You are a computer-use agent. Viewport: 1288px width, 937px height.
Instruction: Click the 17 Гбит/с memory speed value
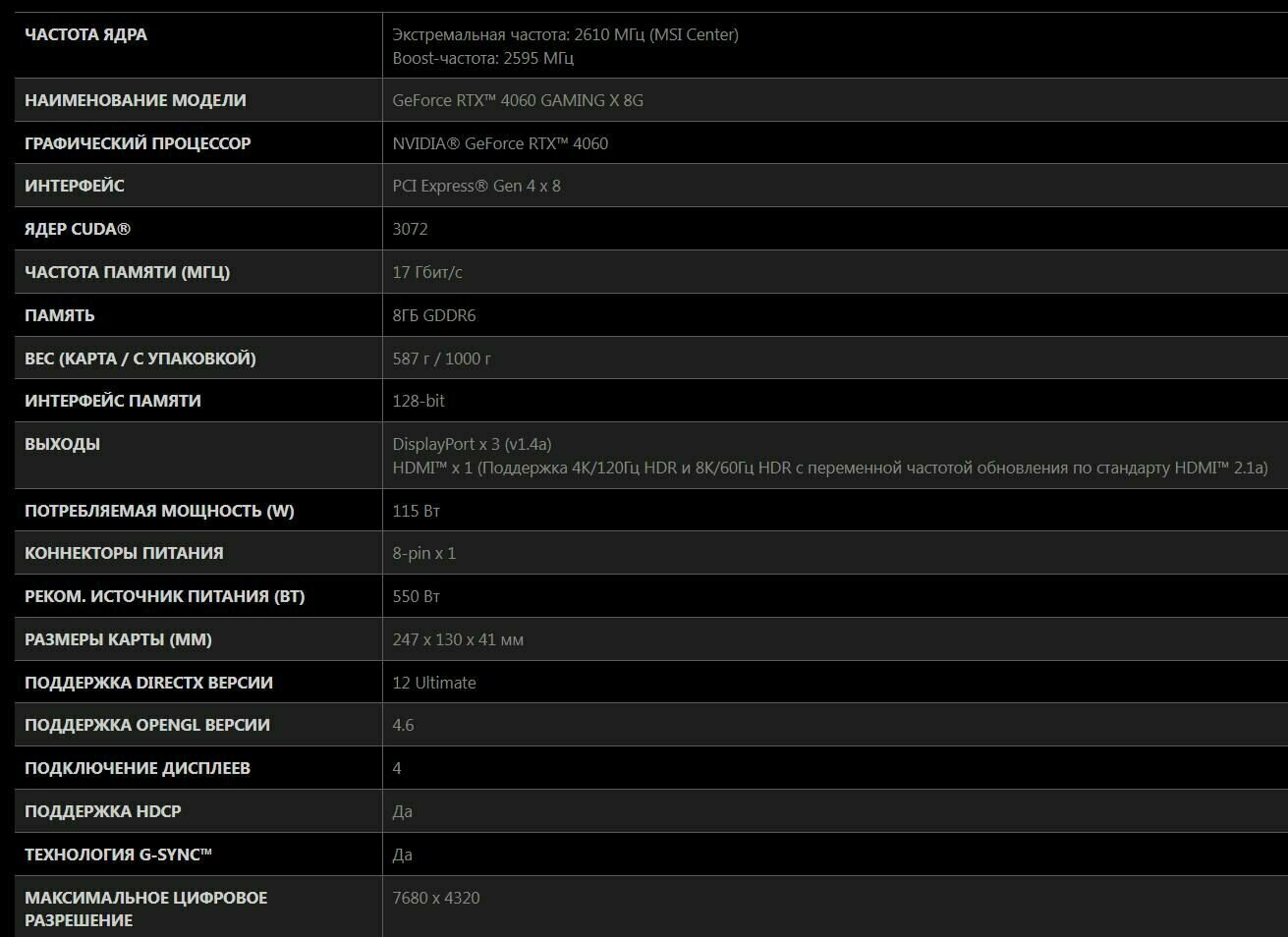(427, 272)
